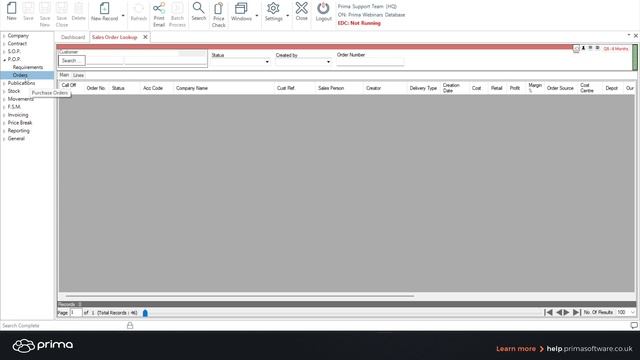The width and height of the screenshot is (640, 360).
Task: Sort by the Sales Person column header
Action: [331, 88]
